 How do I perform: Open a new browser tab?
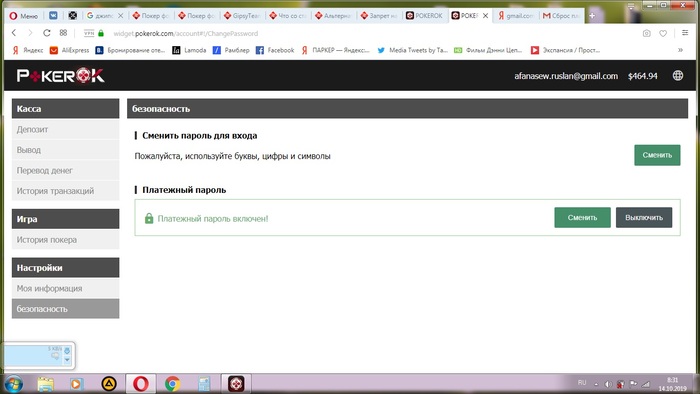coord(592,16)
